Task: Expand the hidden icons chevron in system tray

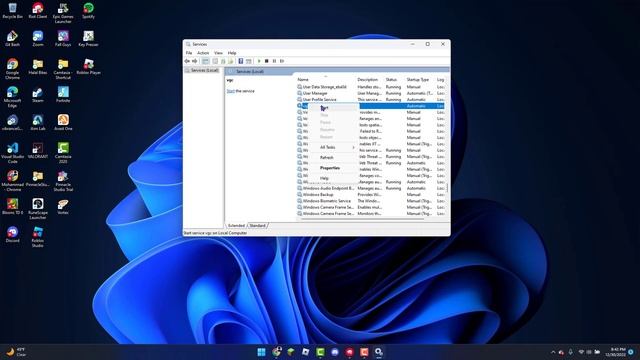Action: pyautogui.click(x=553, y=352)
